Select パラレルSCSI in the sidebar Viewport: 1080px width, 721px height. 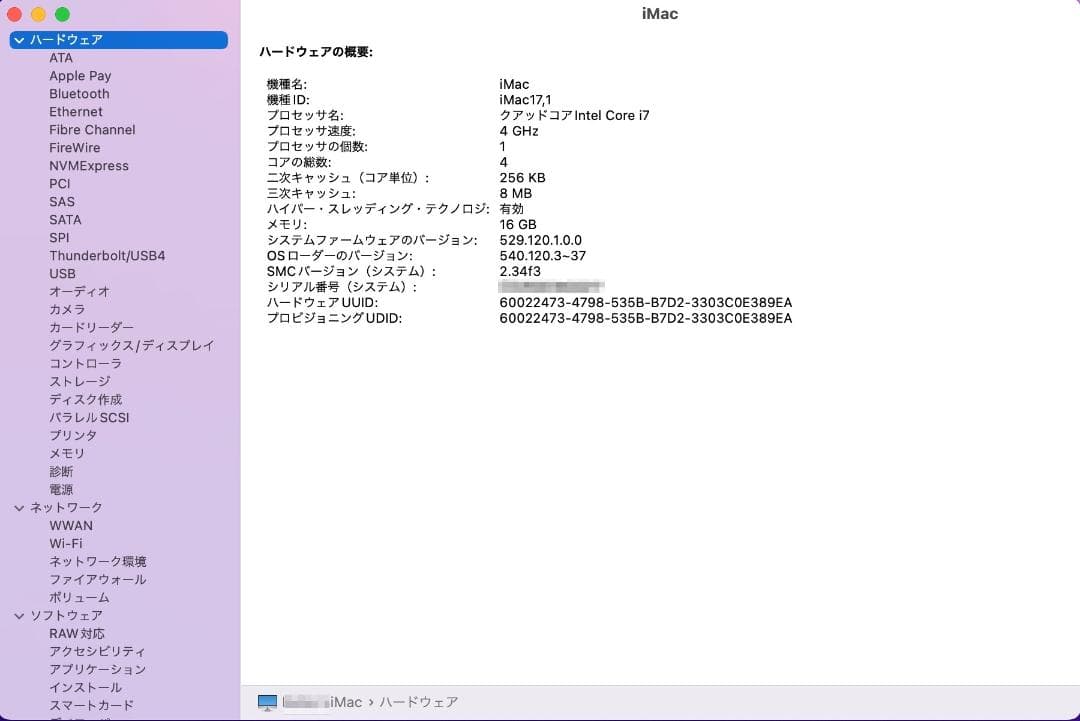(x=89, y=417)
